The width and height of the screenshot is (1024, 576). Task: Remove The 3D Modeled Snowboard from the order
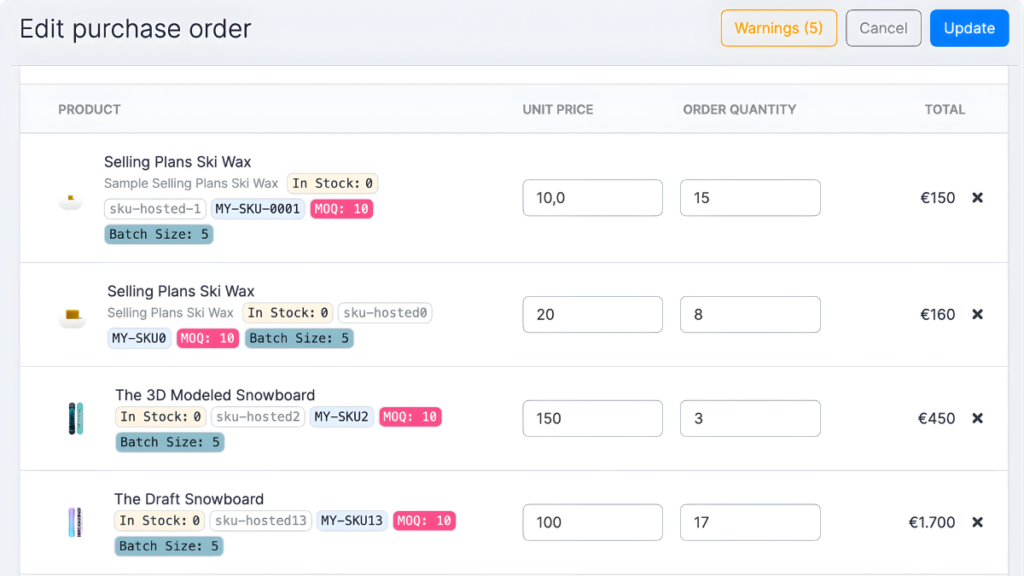point(977,418)
